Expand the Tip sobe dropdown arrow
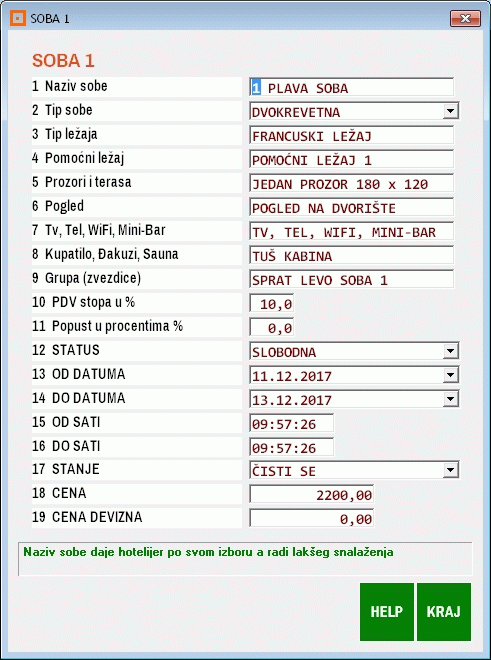The image size is (491, 660). 450,111
